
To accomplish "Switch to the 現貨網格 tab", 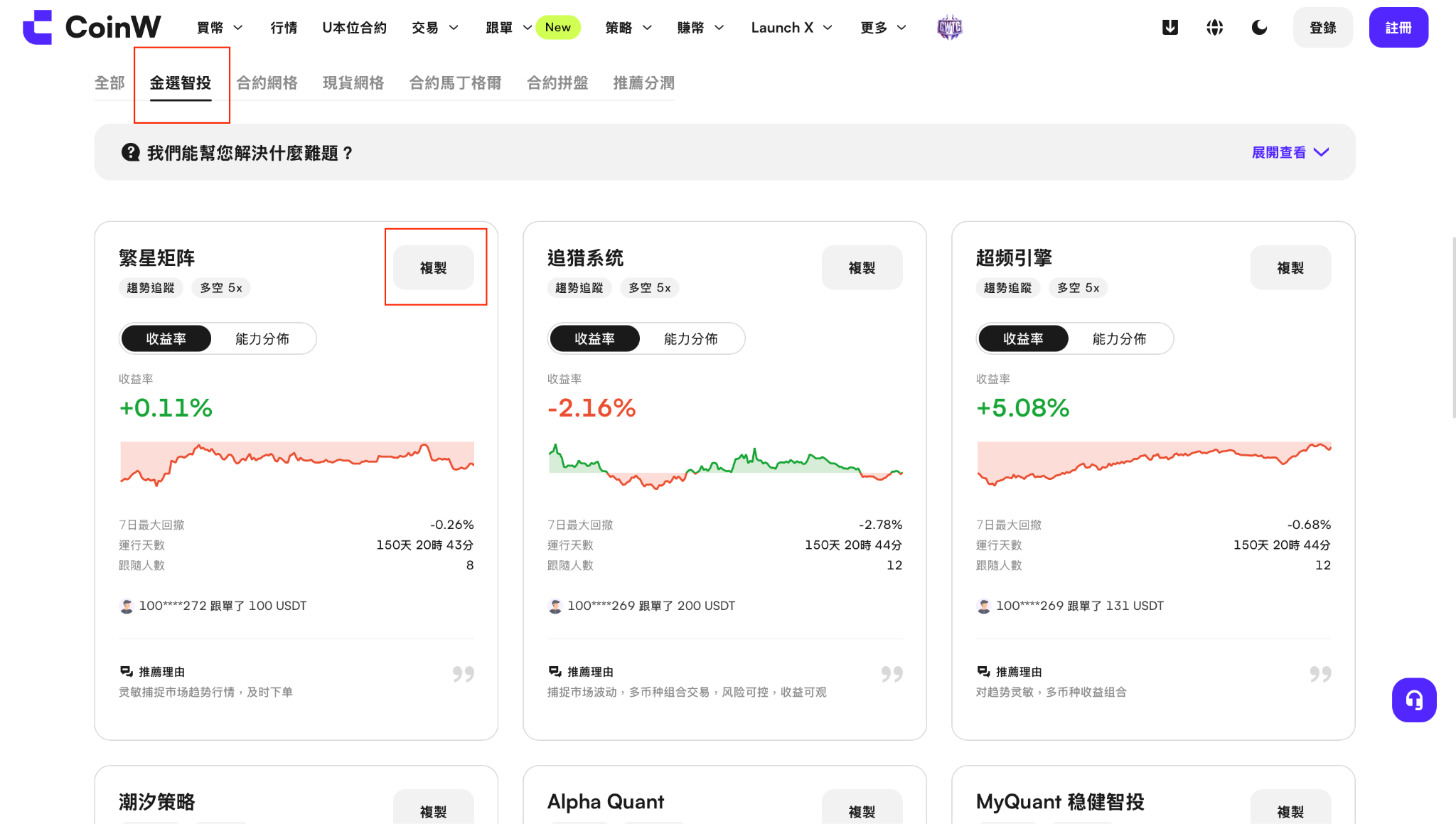I will (x=353, y=82).
